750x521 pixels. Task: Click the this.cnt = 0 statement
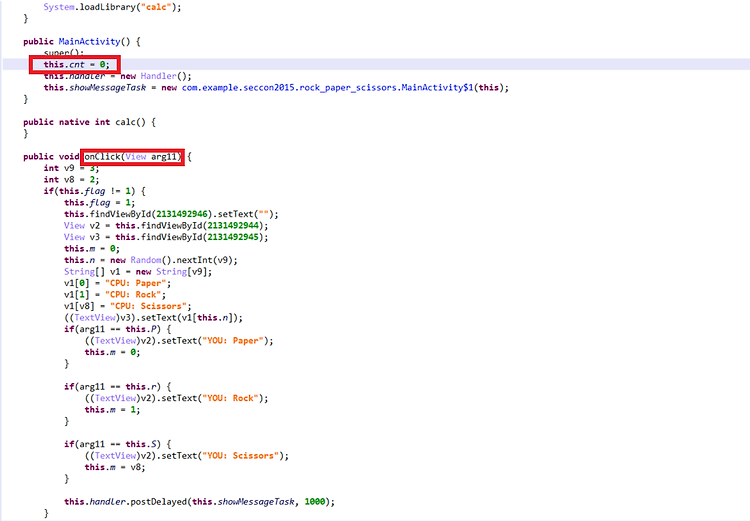(x=77, y=65)
